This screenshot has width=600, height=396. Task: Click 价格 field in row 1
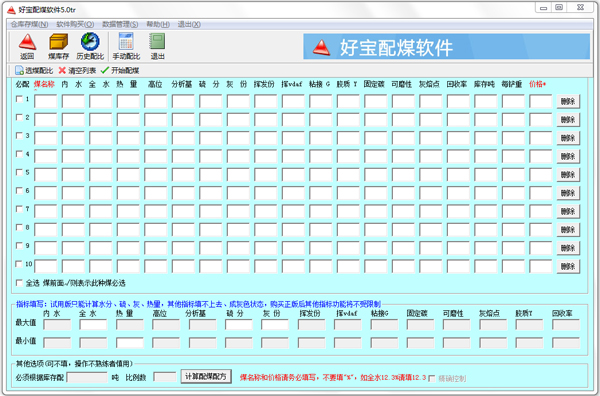(541, 101)
